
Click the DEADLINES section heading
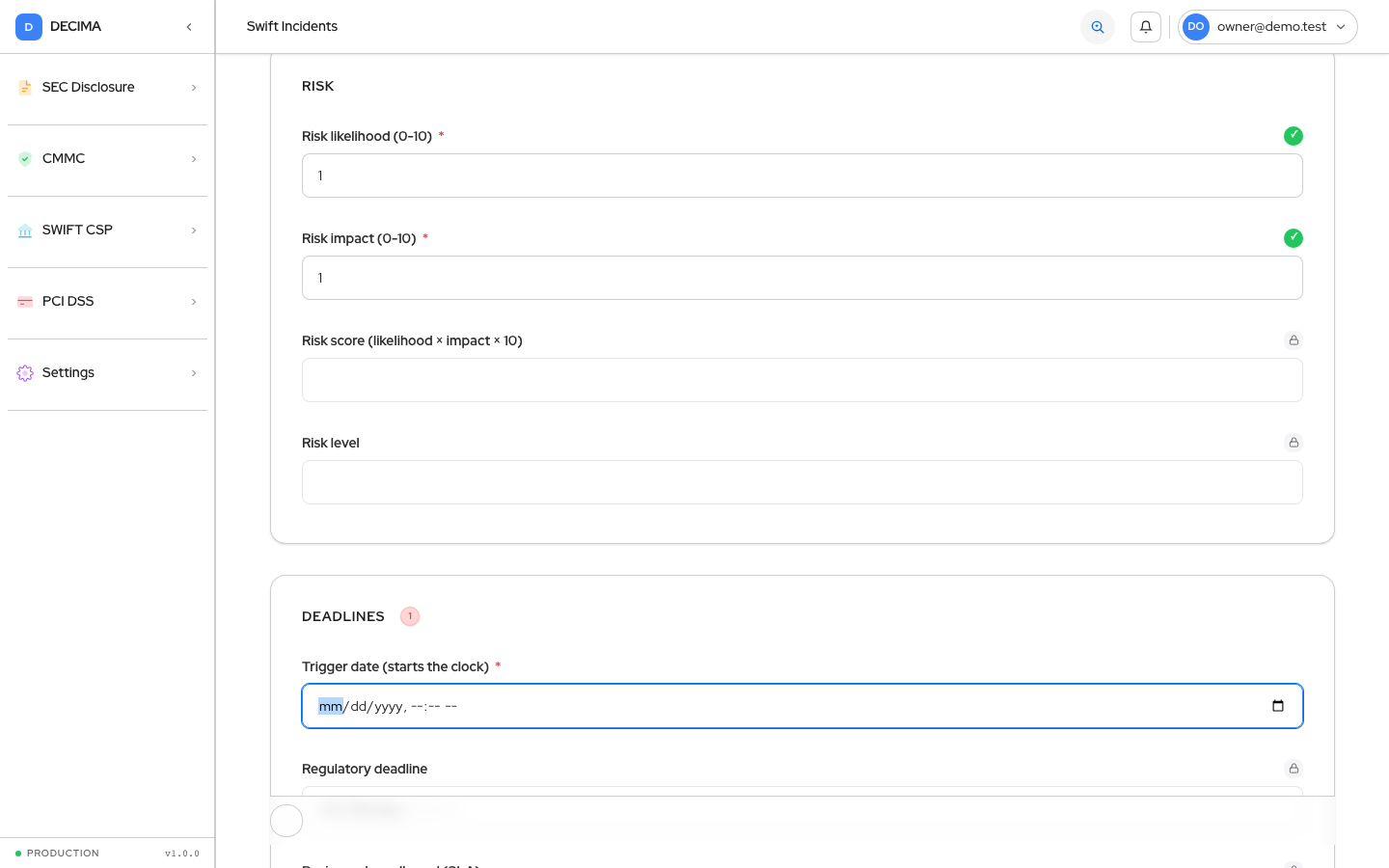pyautogui.click(x=343, y=616)
